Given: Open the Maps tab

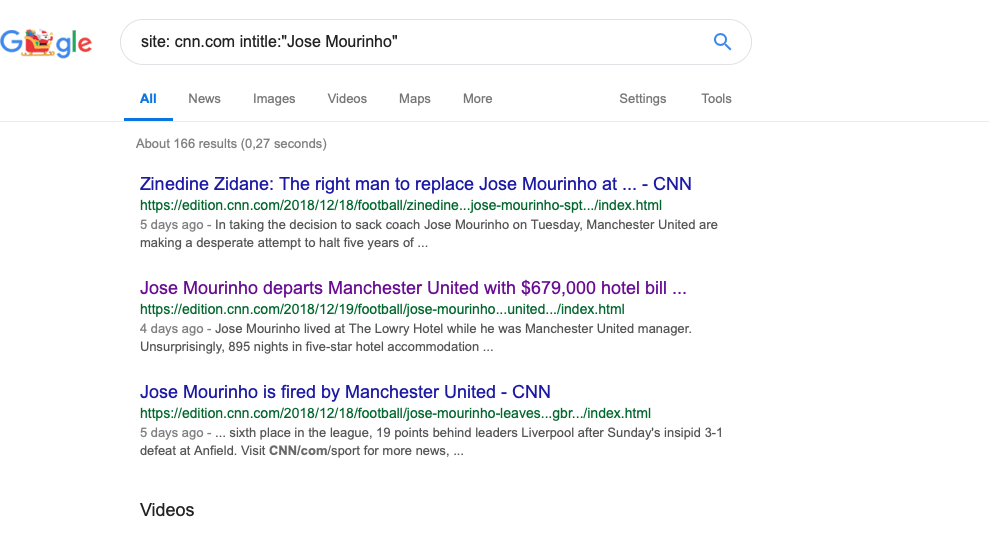Looking at the screenshot, I should click(x=414, y=99).
